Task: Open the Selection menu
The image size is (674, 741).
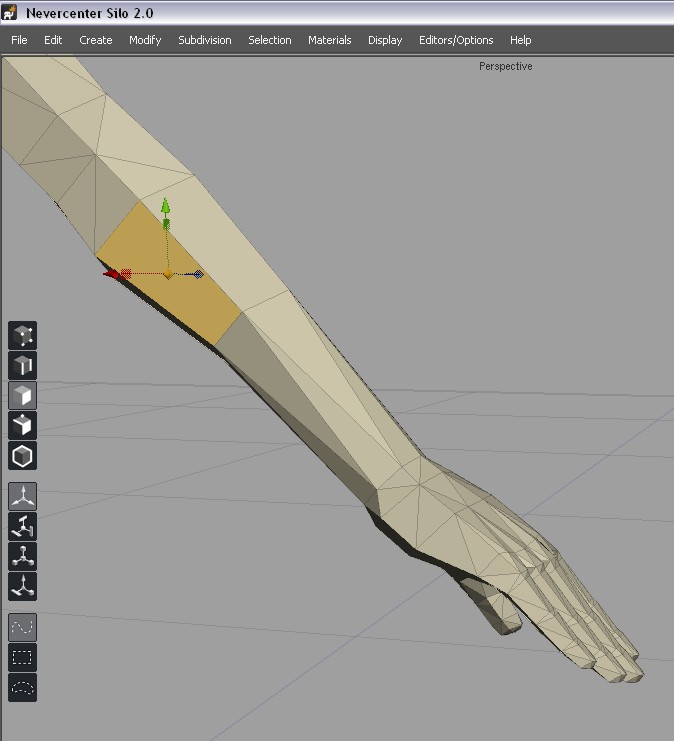Action: pos(270,40)
